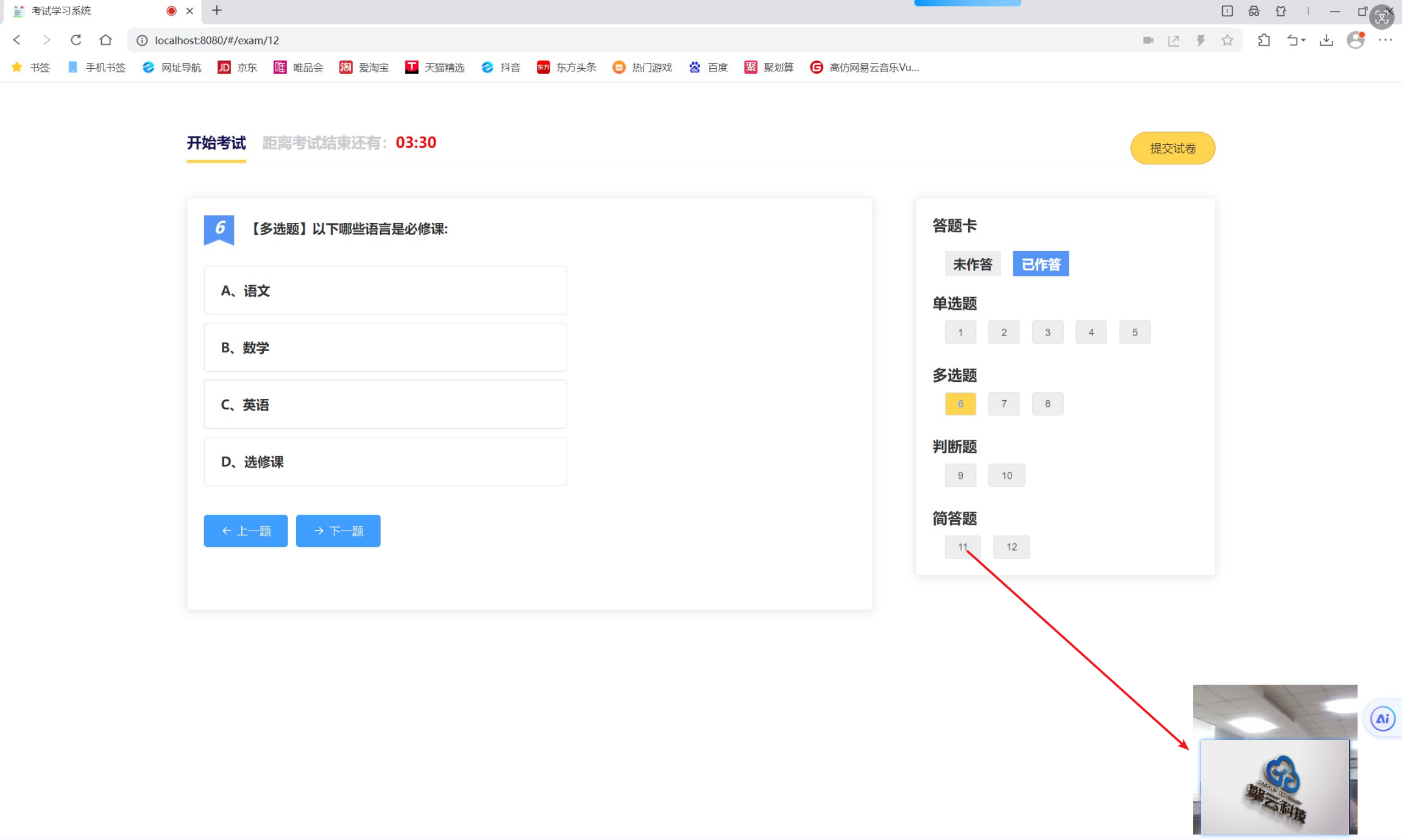Expand the undo history dropdown arrow
The width and height of the screenshot is (1402, 840).
pos(1303,41)
